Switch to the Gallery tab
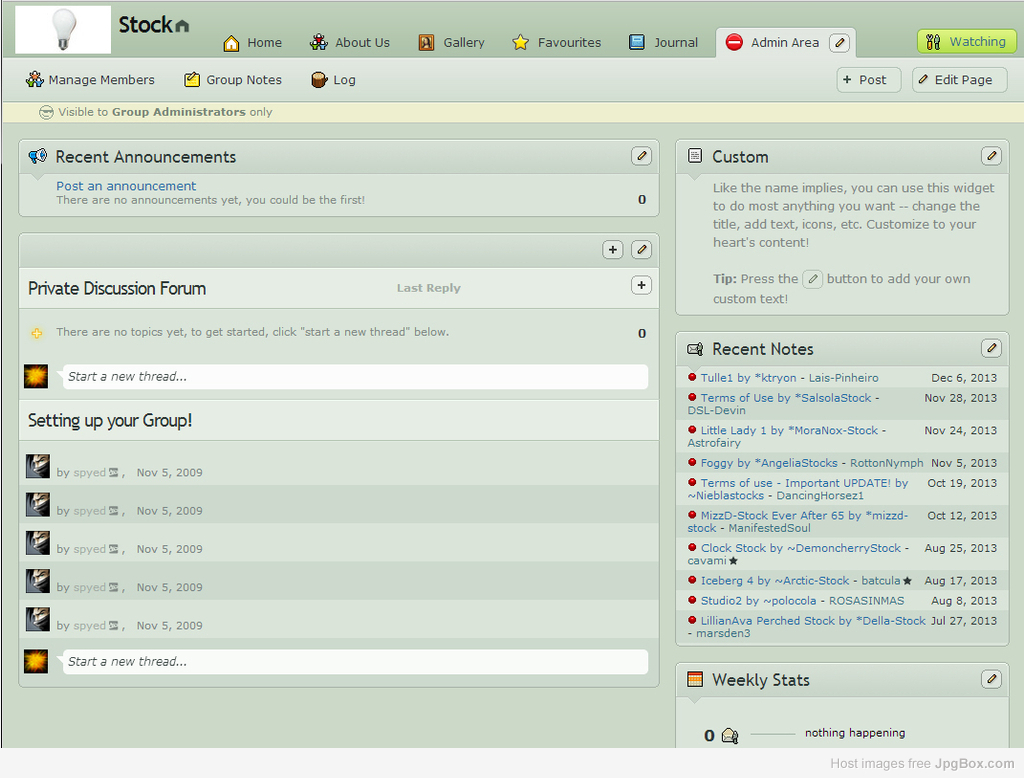 pyautogui.click(x=451, y=43)
